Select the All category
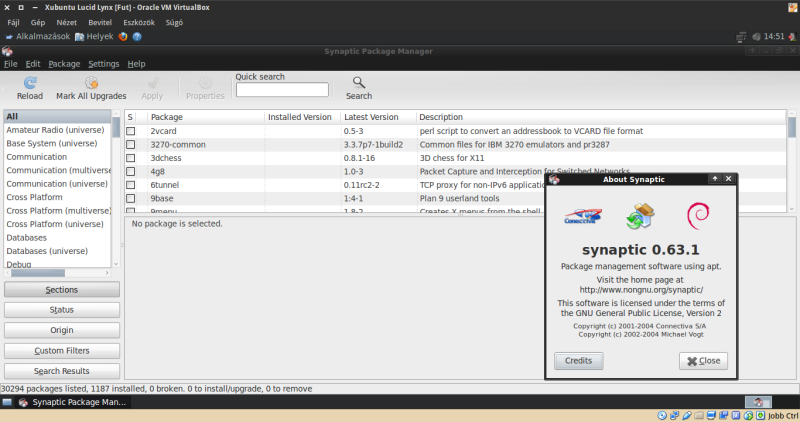This screenshot has width=800, height=422. pyautogui.click(x=57, y=116)
